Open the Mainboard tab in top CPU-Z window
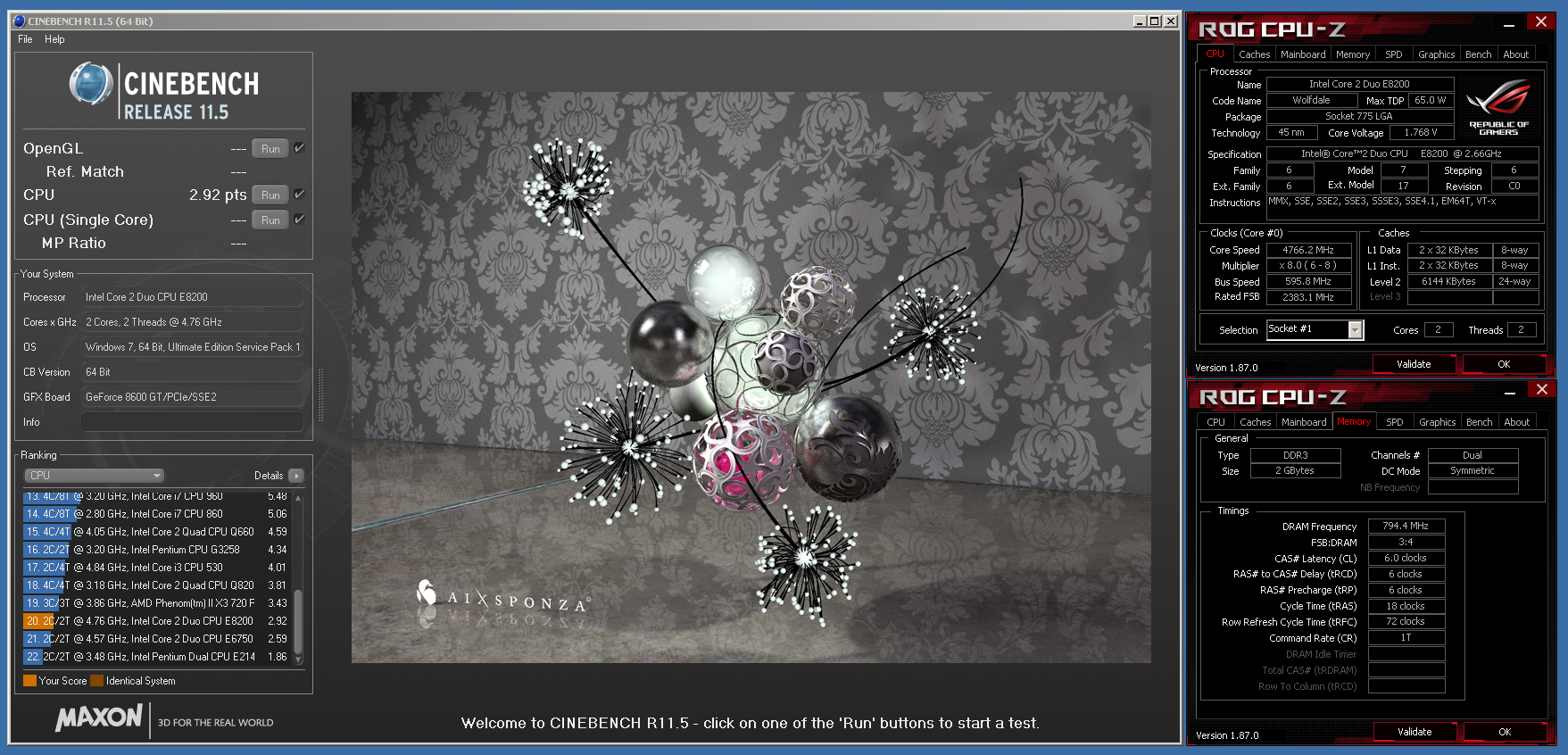This screenshot has width=1568, height=755. 1303,54
